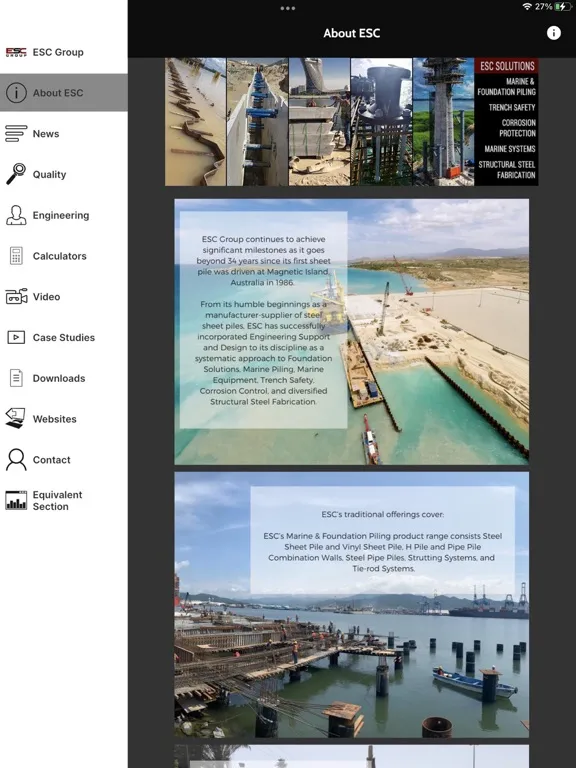Image resolution: width=576 pixels, height=768 pixels.
Task: Open the Quality menu label
Action: pos(49,174)
